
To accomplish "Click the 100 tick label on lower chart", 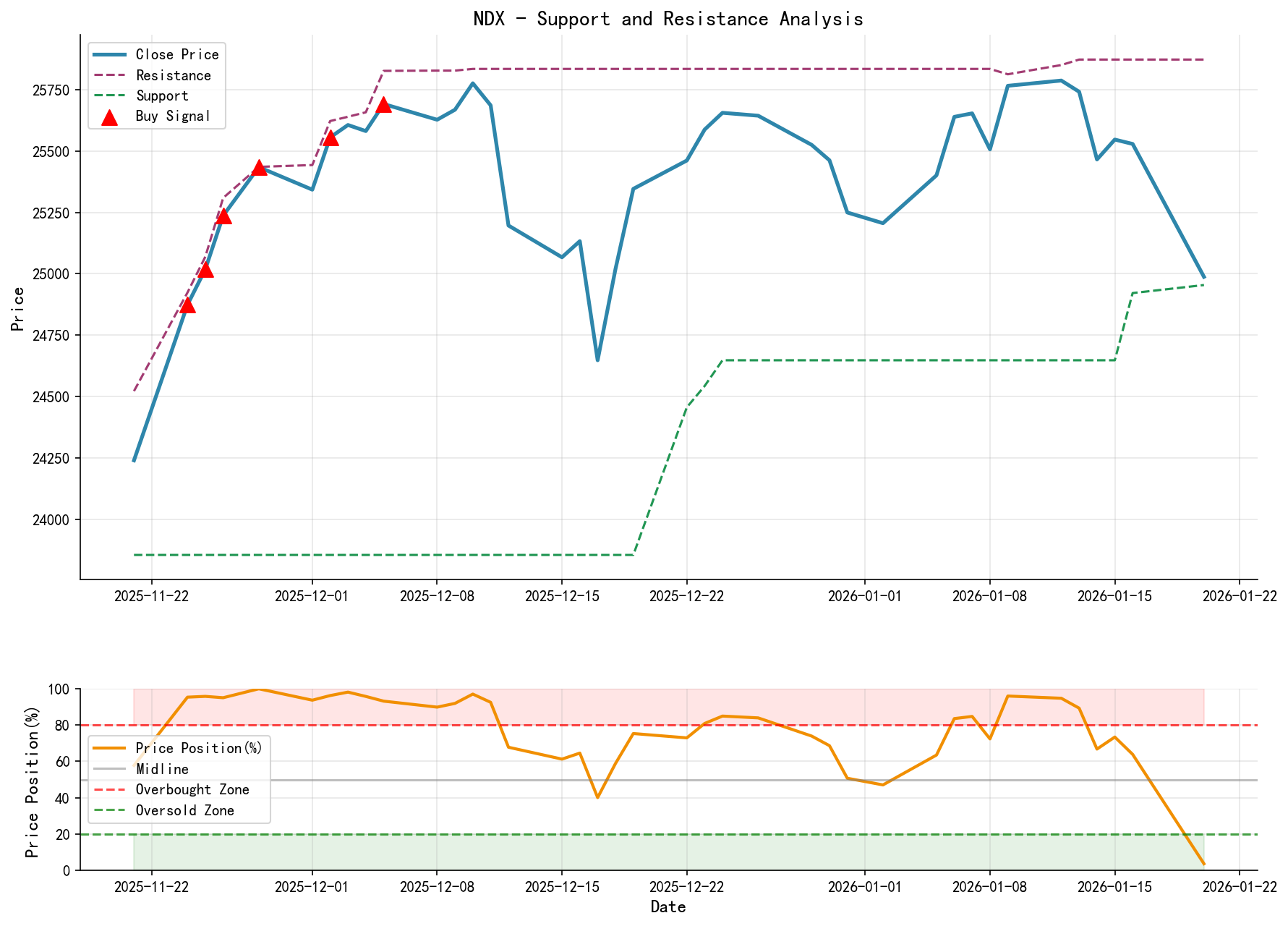I will tap(61, 689).
